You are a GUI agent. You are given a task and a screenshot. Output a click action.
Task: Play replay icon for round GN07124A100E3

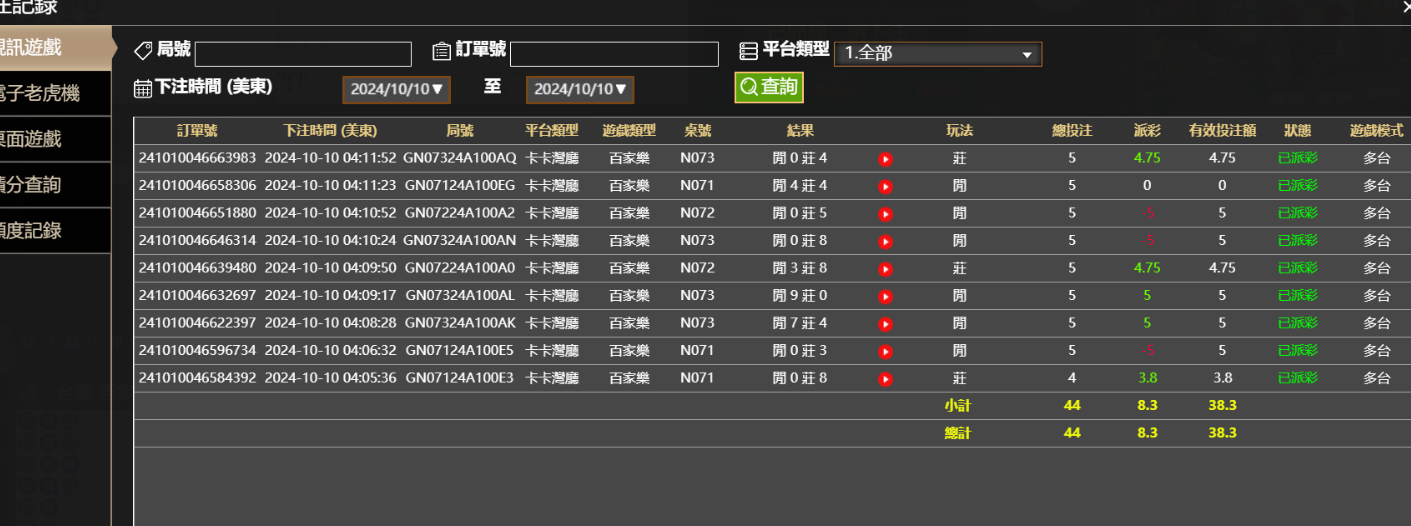pos(885,379)
